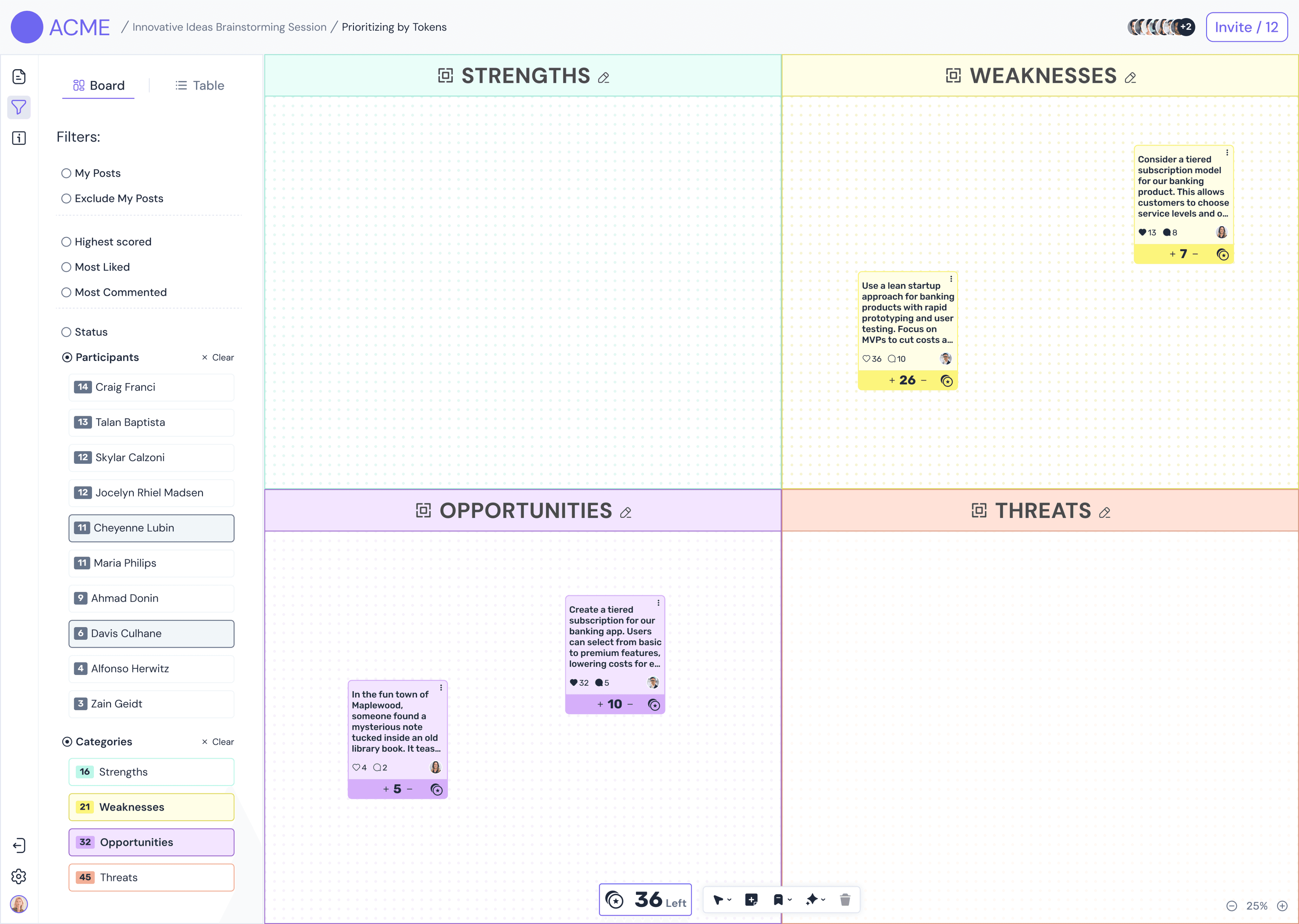The height and width of the screenshot is (924, 1299).
Task: Open Innovative Ideas Brainstorming Session breadcrumb
Action: tap(229, 27)
